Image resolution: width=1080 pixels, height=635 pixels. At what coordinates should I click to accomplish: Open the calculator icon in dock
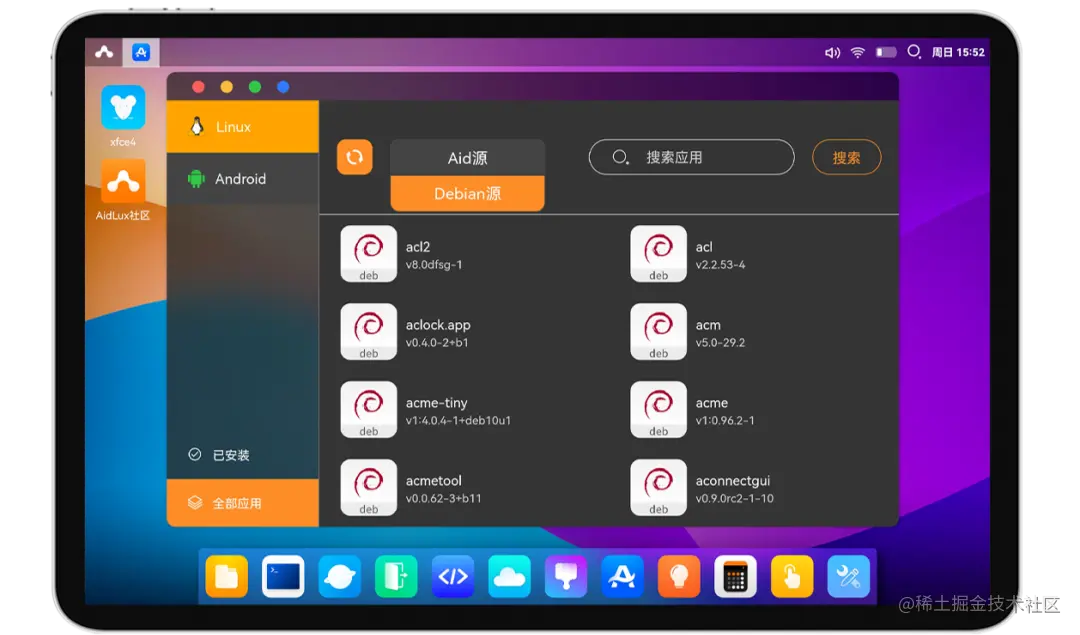coord(735,576)
